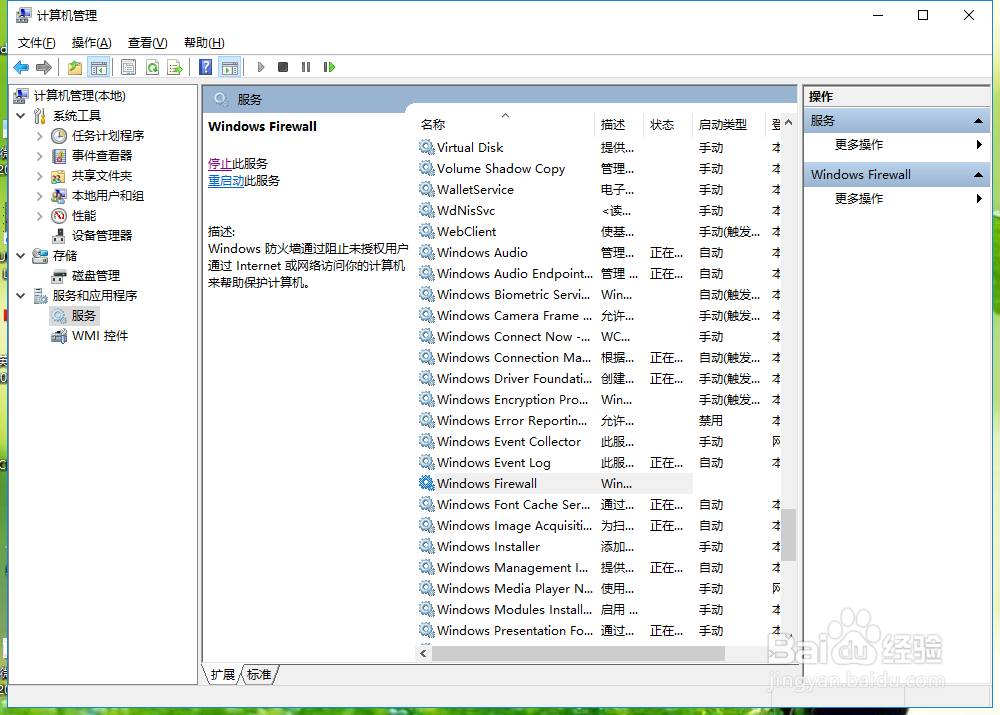Expand the 性能 node arrow
The image size is (1000, 715).
(40, 216)
